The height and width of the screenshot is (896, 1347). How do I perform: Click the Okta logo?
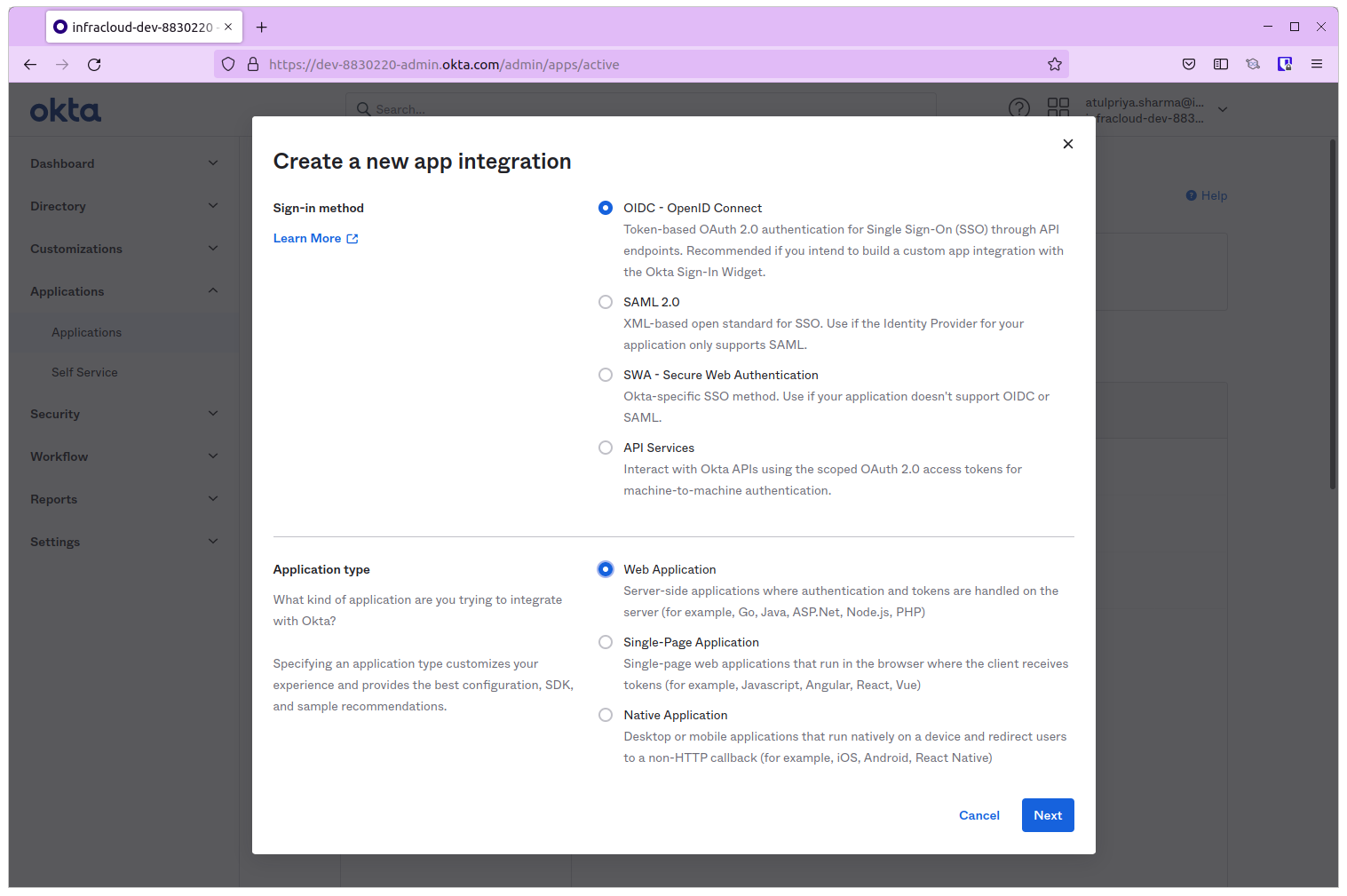pyautogui.click(x=66, y=110)
